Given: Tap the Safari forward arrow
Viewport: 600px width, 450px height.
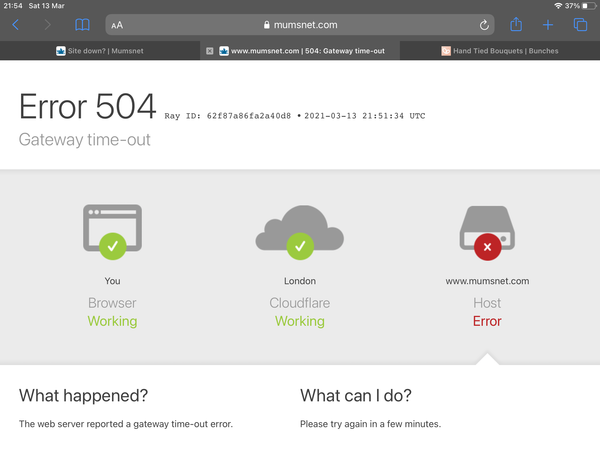Looking at the screenshot, I should pos(48,25).
